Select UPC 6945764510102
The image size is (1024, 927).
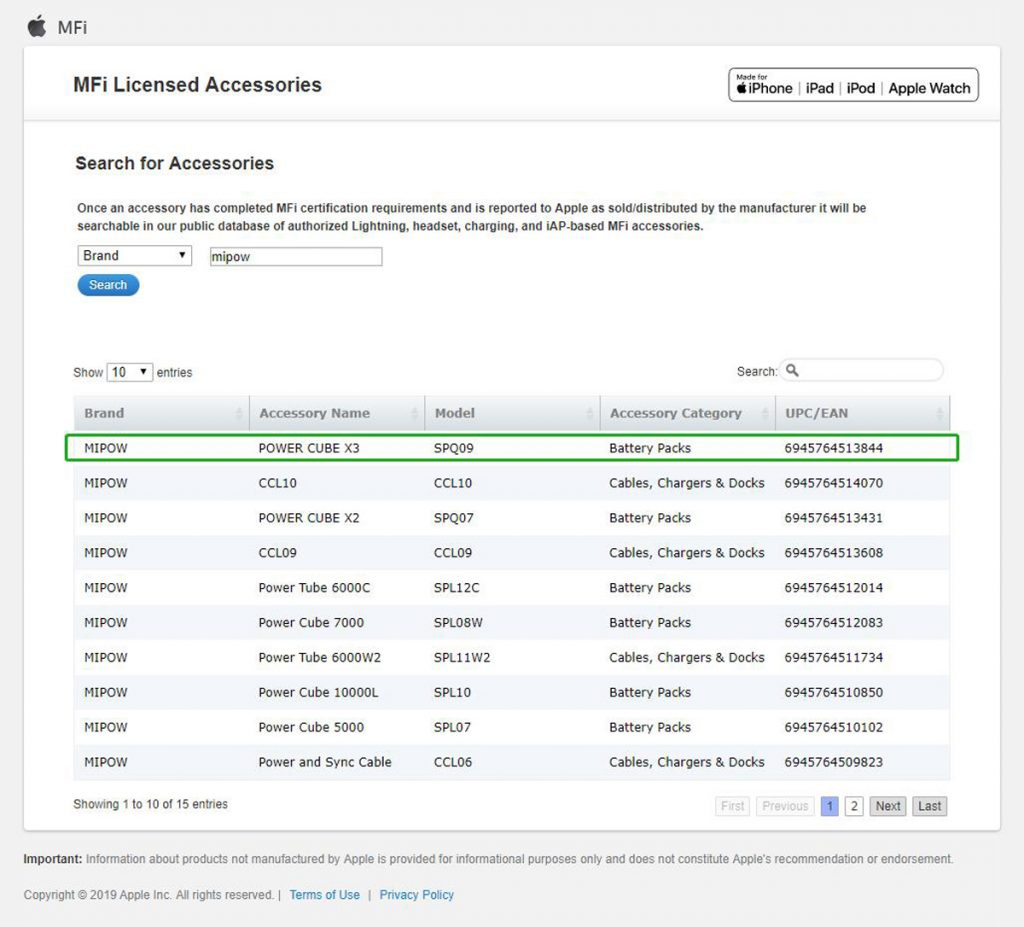[833, 728]
